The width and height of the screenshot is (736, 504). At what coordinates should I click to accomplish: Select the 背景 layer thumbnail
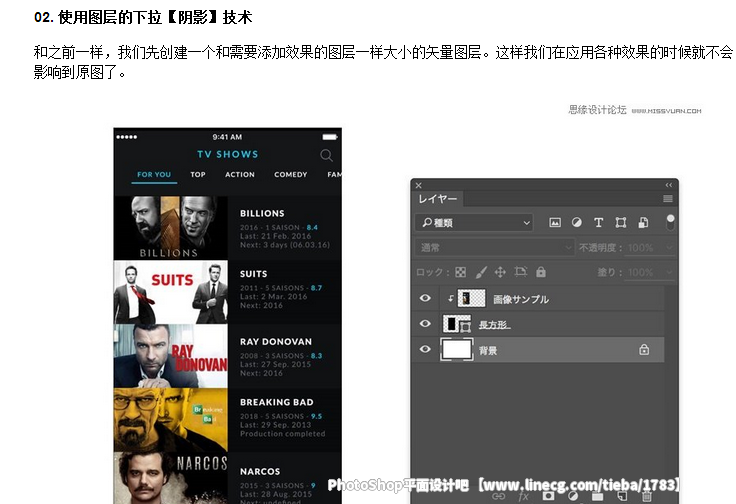tap(457, 350)
